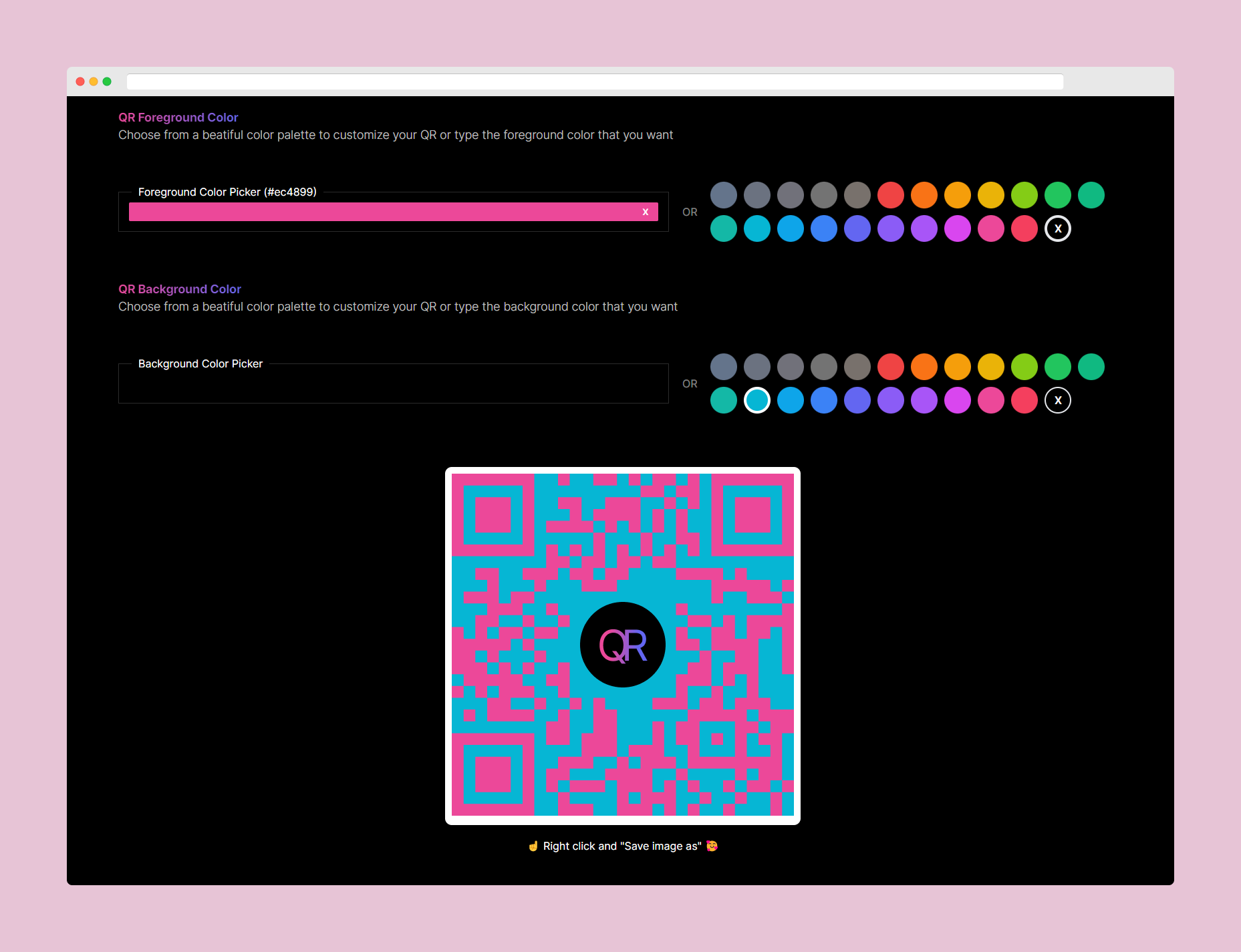Click the pink foreground color picker bar
The height and width of the screenshot is (952, 1241).
pyautogui.click(x=394, y=212)
